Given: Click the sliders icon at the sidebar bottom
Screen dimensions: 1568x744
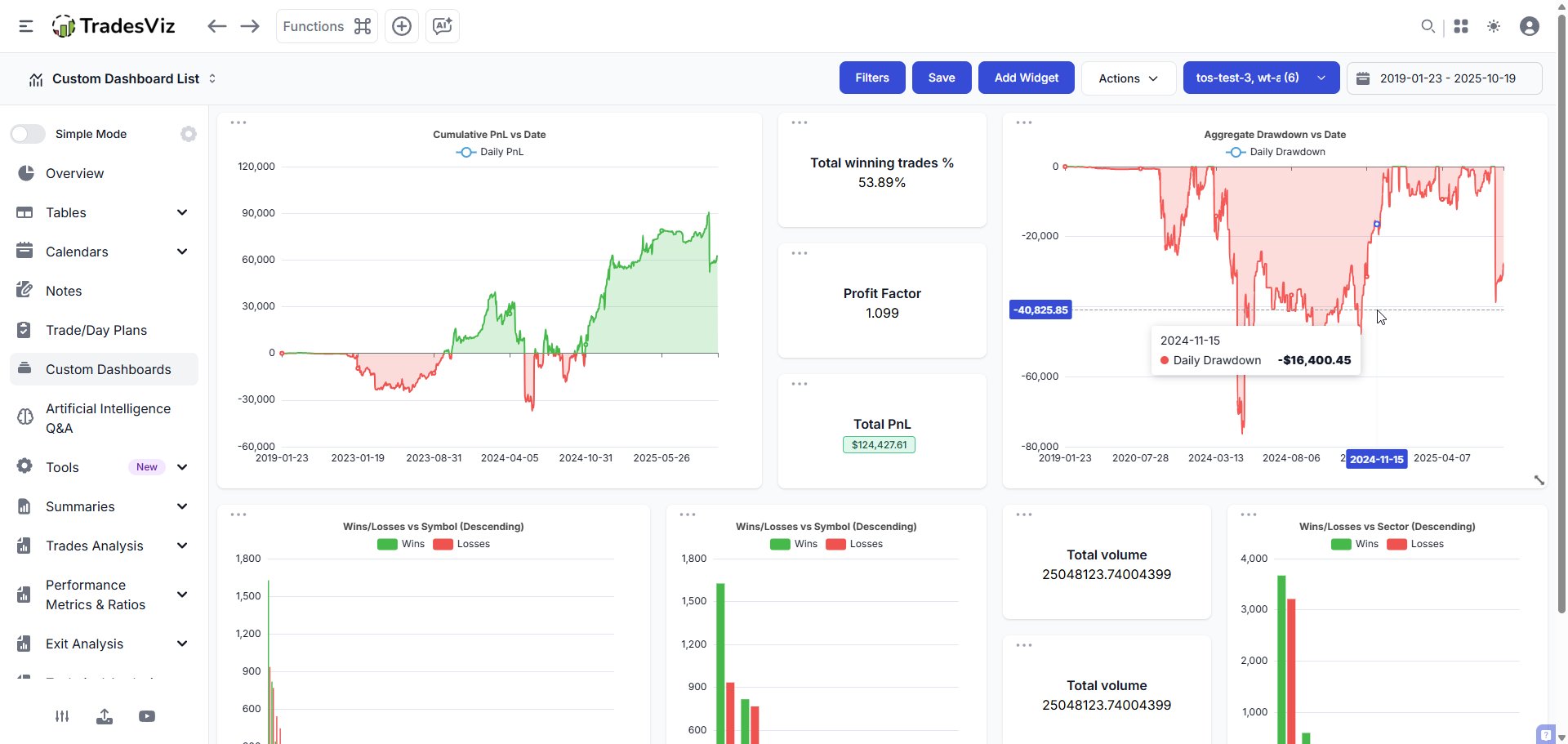Looking at the screenshot, I should (62, 716).
